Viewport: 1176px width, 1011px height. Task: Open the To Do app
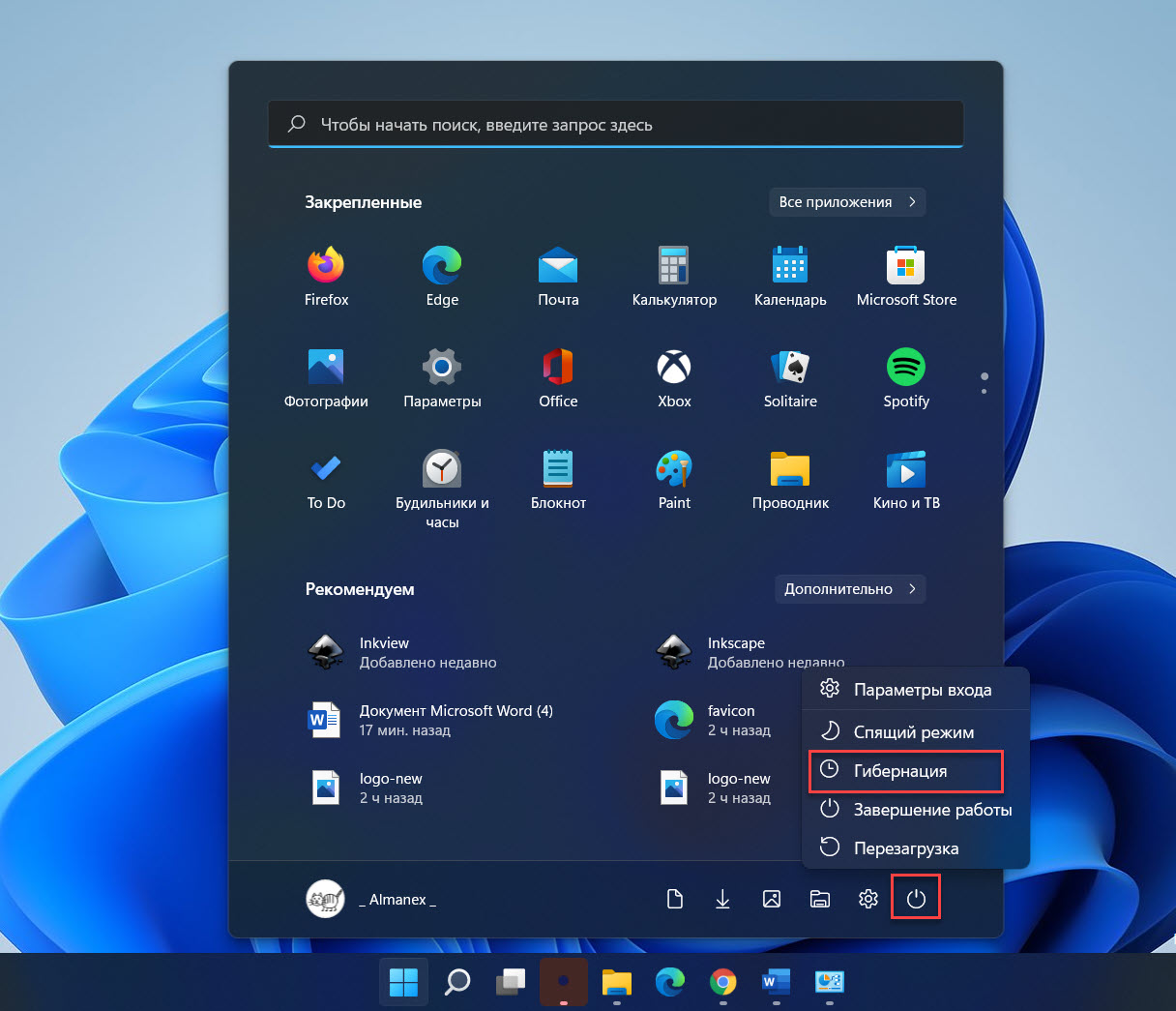tap(326, 481)
